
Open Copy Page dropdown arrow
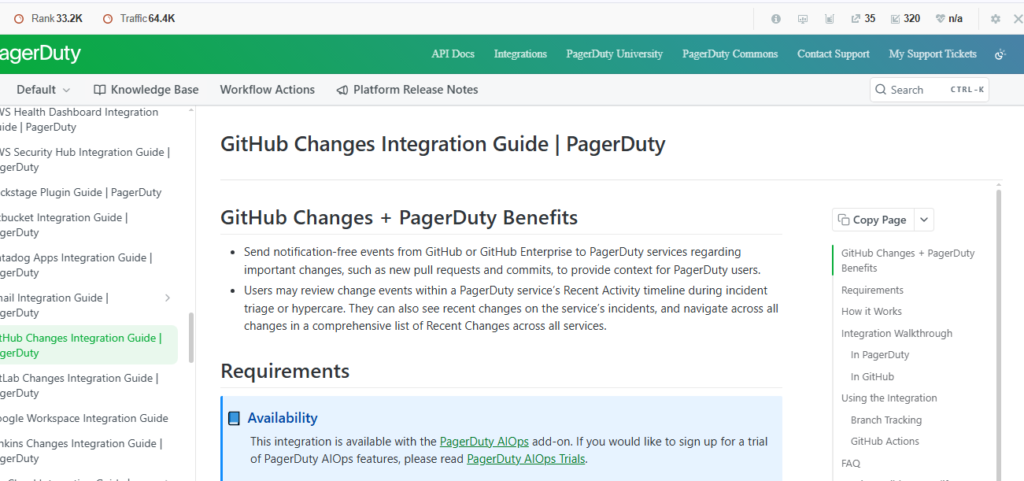[923, 220]
